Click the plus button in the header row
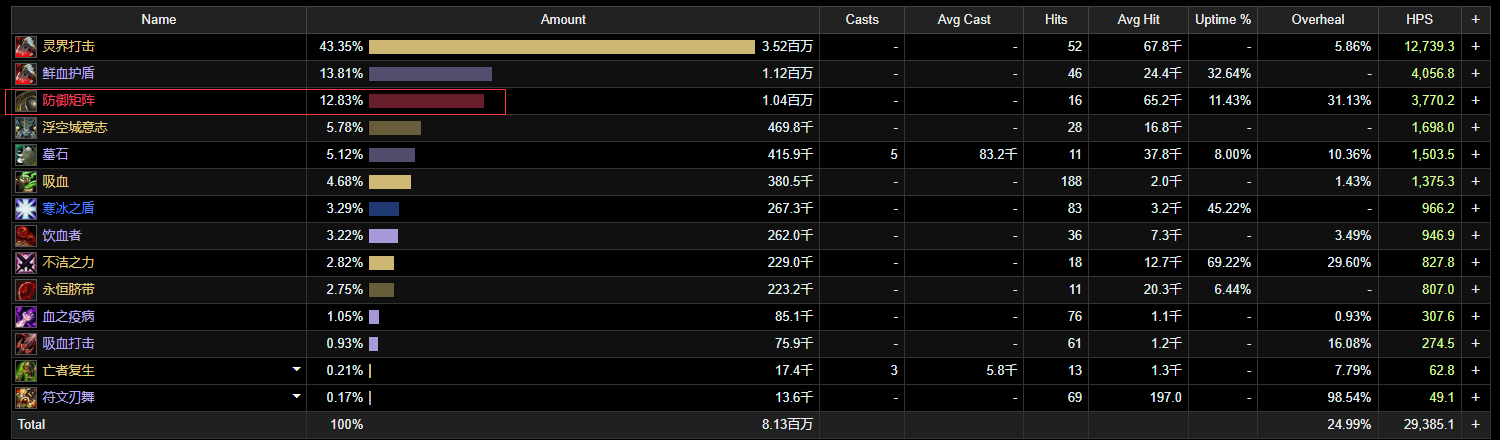 click(1475, 20)
